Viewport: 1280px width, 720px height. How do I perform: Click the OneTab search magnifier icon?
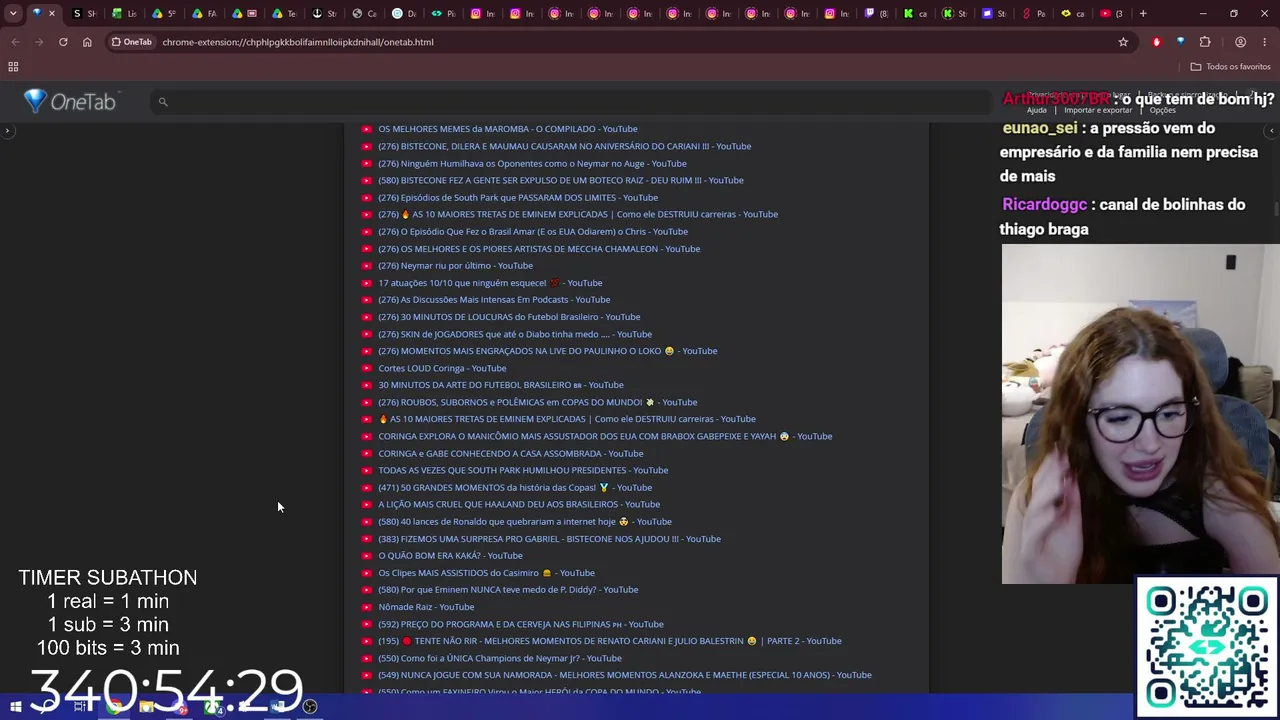(x=163, y=102)
